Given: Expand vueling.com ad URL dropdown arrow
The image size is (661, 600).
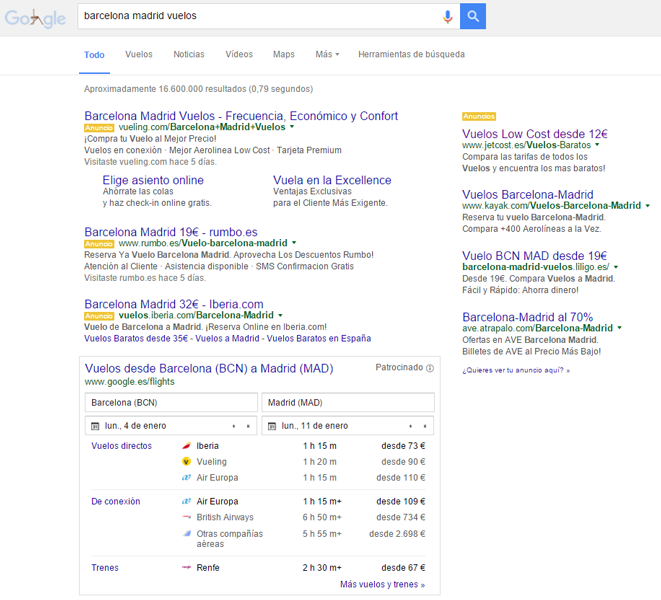Looking at the screenshot, I should (292, 127).
